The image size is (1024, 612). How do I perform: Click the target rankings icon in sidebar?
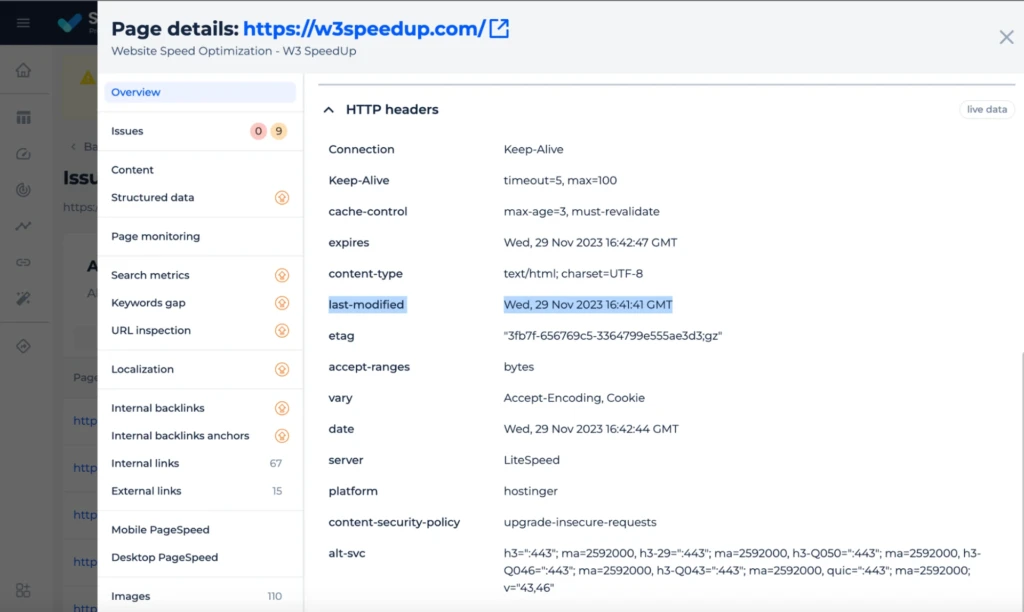25,190
